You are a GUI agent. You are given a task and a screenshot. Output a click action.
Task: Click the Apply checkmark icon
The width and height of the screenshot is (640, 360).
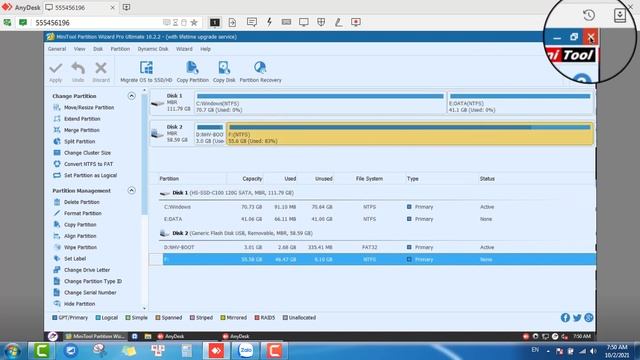pos(56,68)
